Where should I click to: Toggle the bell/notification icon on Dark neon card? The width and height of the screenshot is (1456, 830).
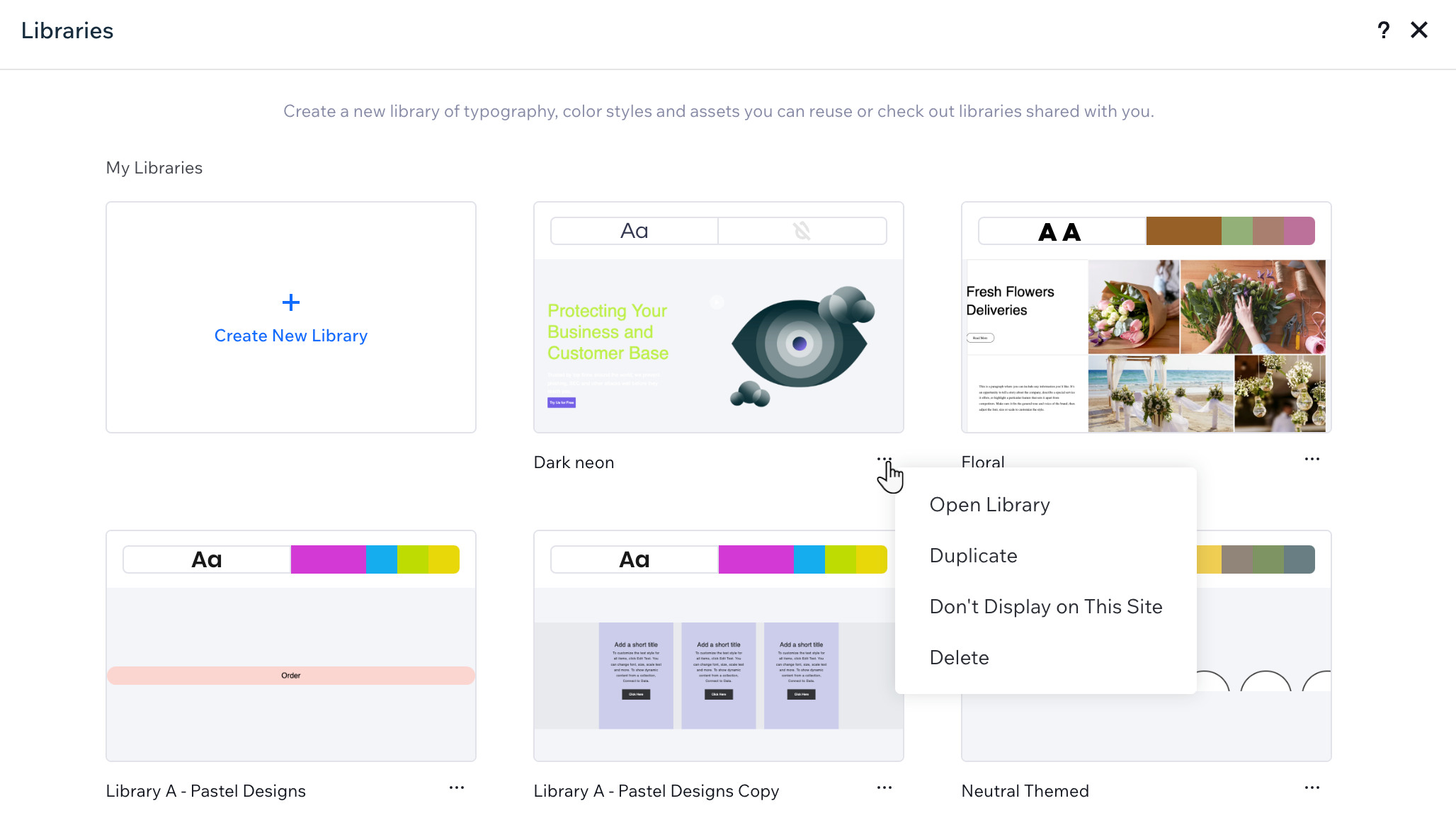coord(801,231)
